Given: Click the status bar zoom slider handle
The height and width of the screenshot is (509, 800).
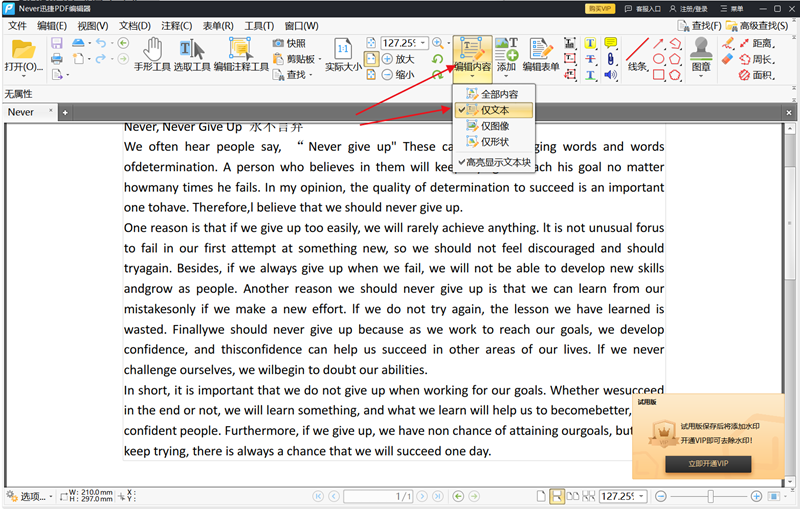Looking at the screenshot, I should point(710,496).
